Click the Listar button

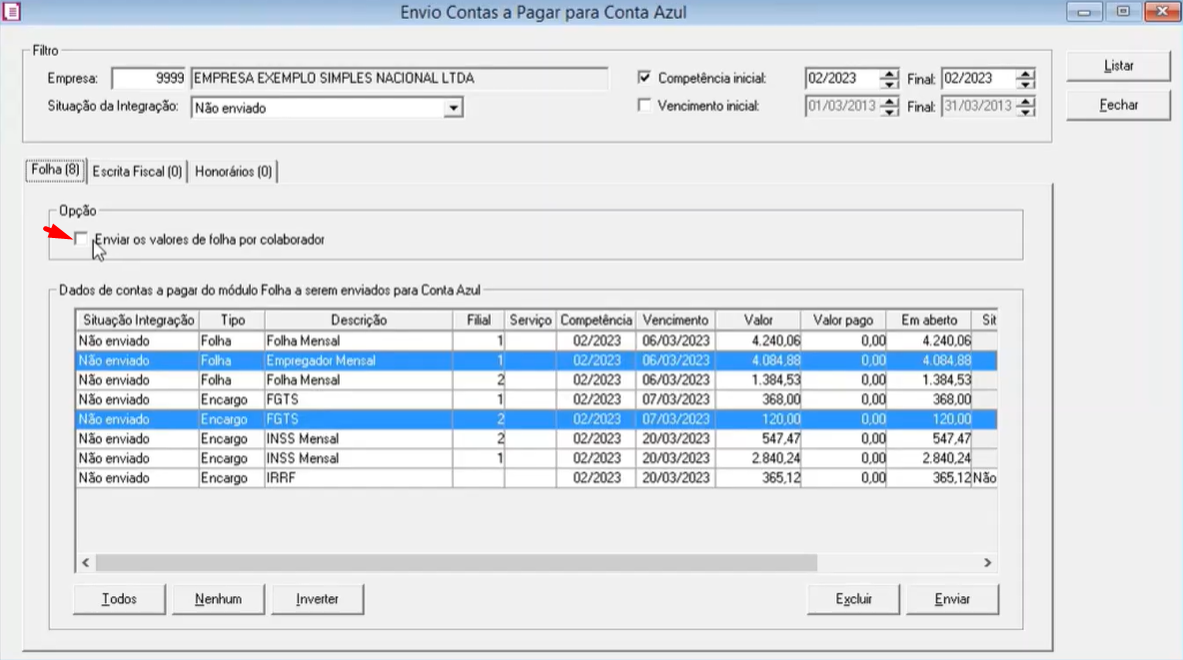coord(1118,66)
